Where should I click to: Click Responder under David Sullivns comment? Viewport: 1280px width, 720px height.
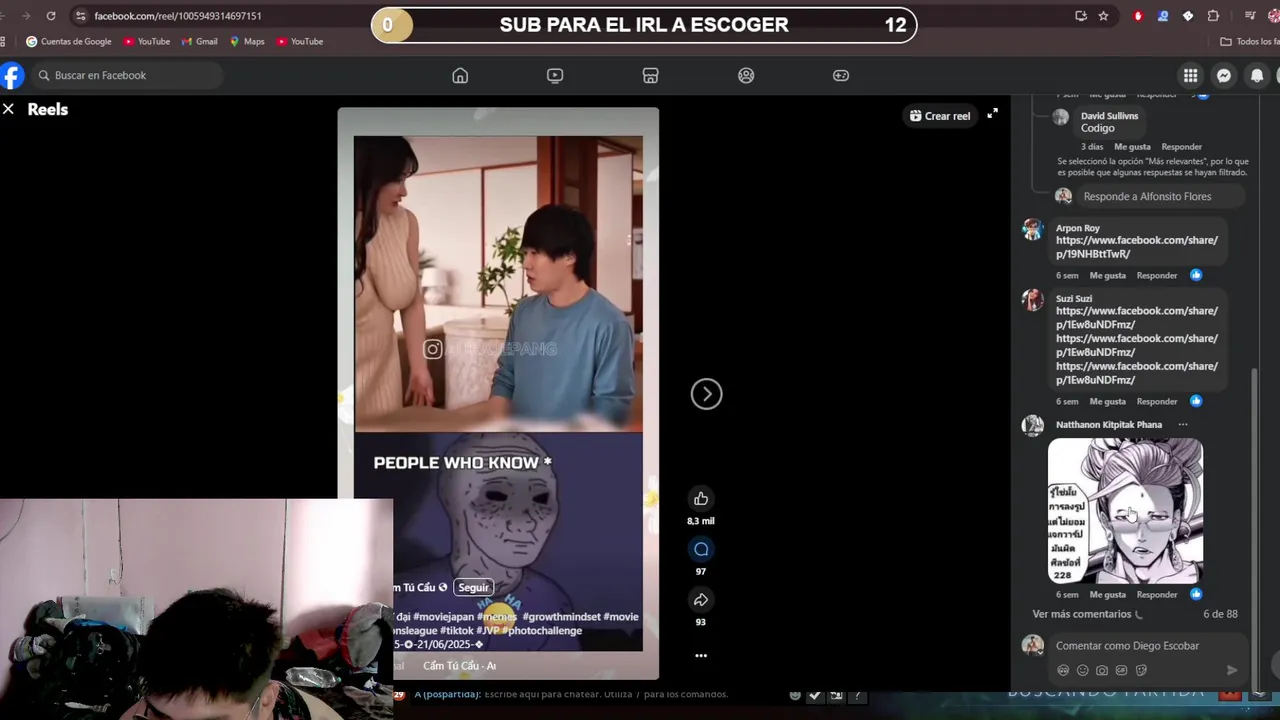click(x=1181, y=146)
